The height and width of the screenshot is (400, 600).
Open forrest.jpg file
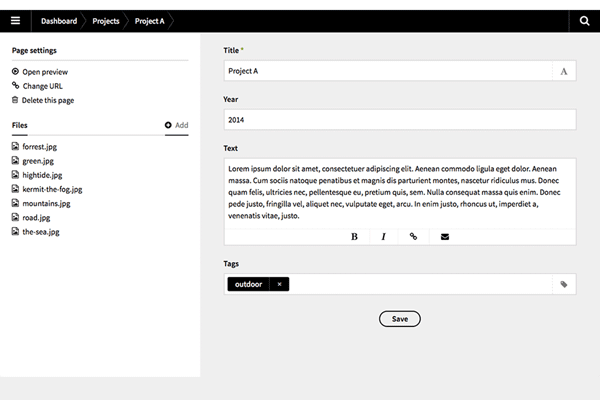[x=41, y=146]
